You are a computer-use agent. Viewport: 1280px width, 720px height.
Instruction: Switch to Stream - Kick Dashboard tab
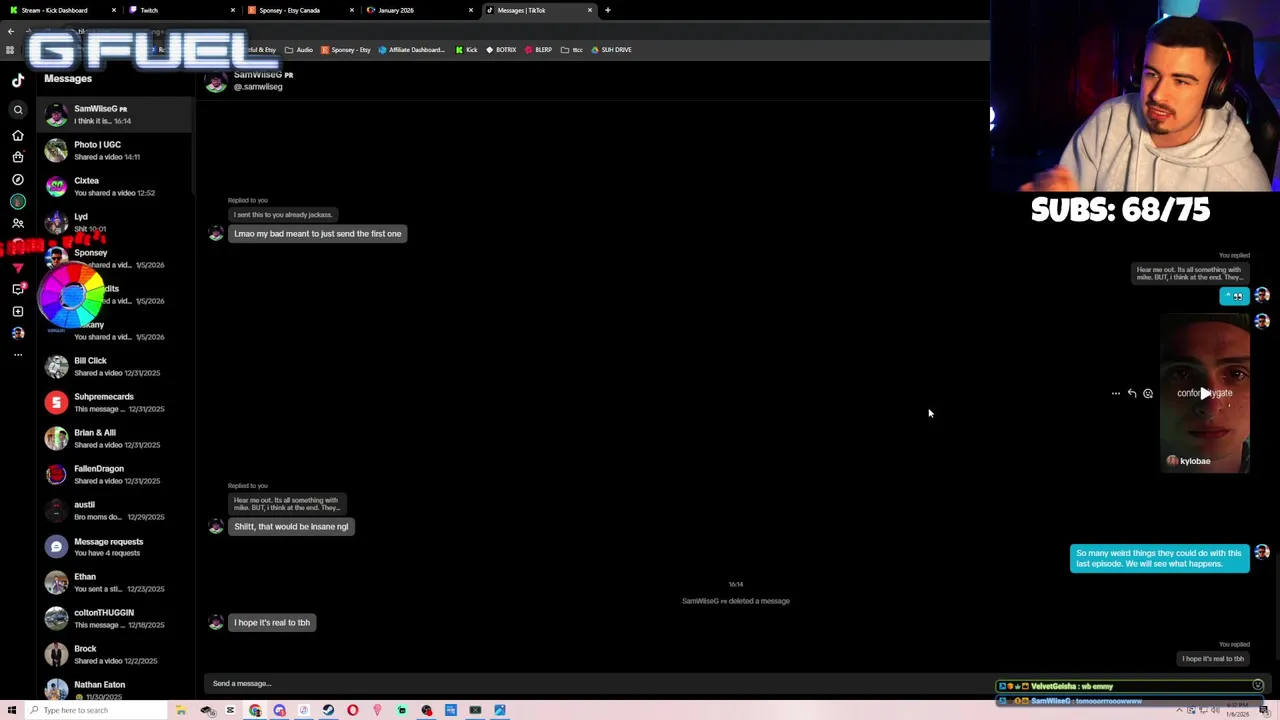[60, 10]
